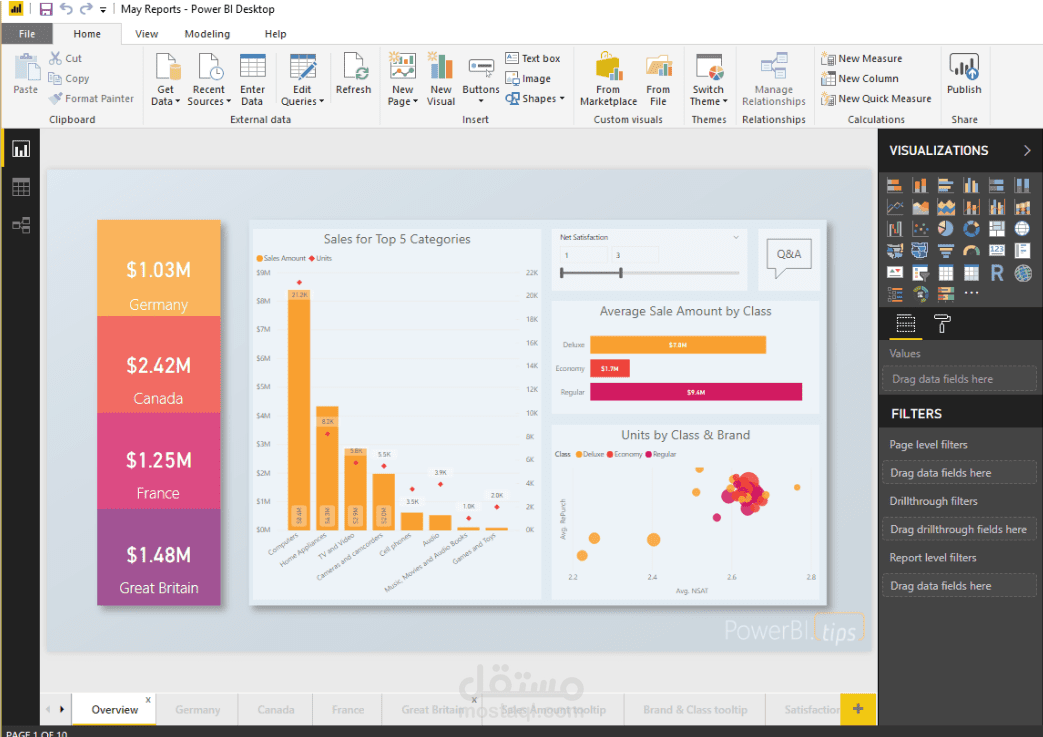Click New Measure
This screenshot has height=737, width=1043.
point(862,59)
